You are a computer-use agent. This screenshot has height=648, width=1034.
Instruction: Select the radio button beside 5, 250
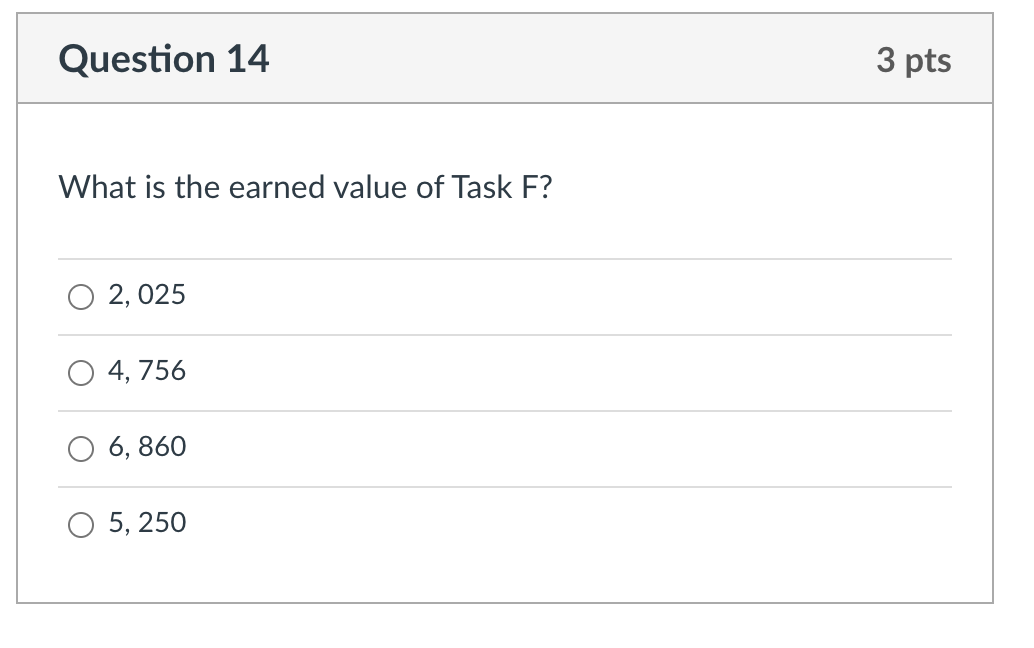pyautogui.click(x=81, y=523)
